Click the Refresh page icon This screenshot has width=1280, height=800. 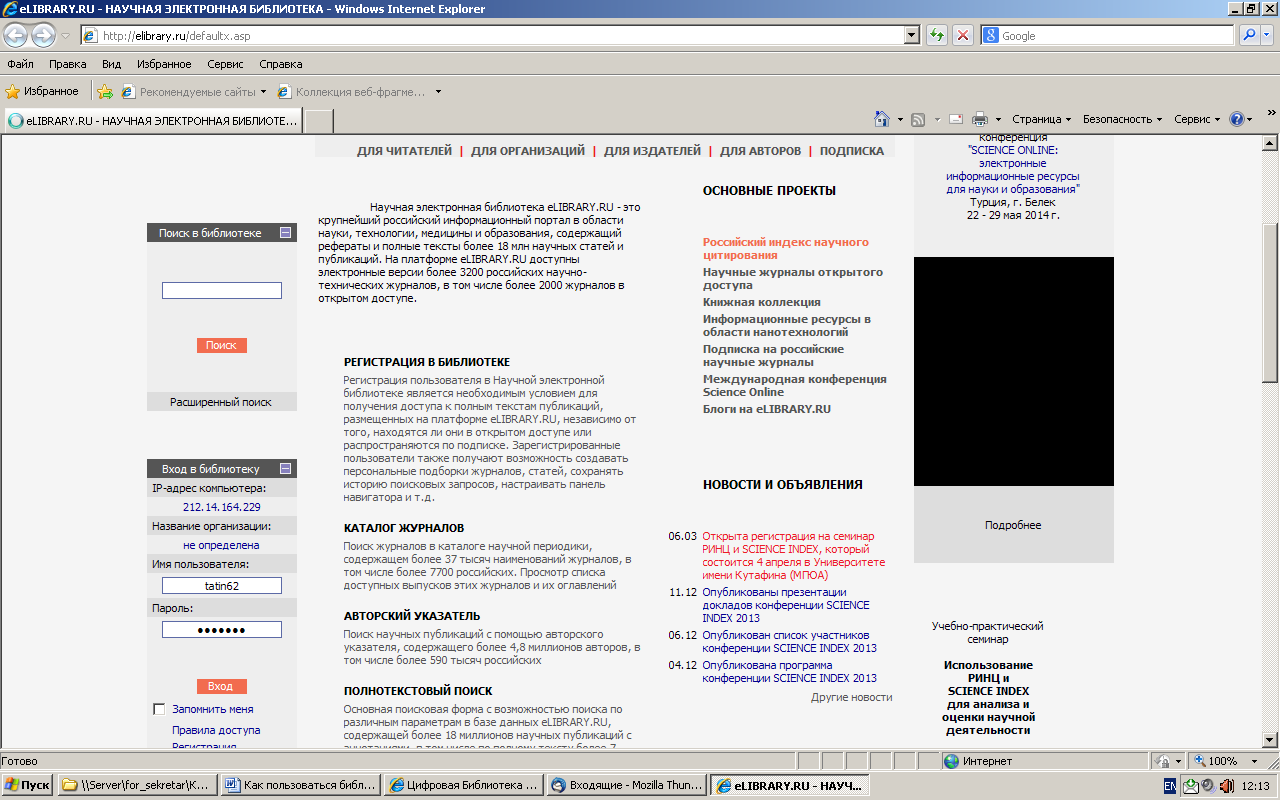[x=937, y=36]
